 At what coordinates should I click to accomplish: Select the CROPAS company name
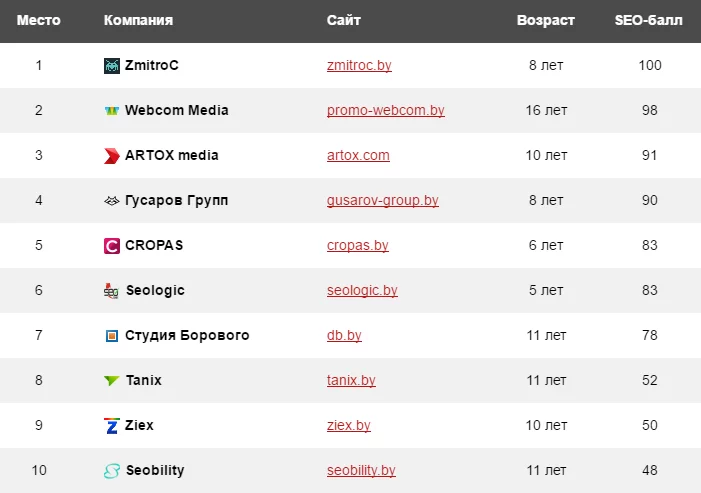click(154, 245)
